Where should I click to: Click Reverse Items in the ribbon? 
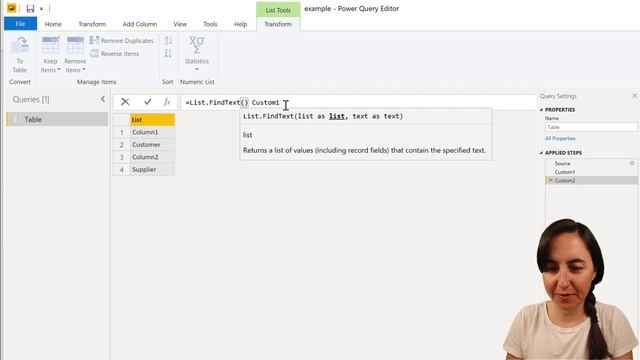pos(115,53)
